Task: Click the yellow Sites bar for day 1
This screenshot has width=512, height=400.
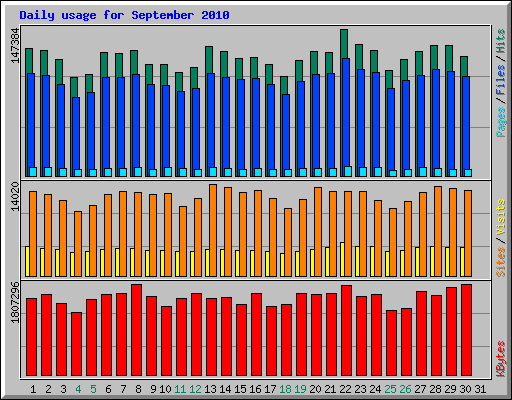Action: (x=27, y=261)
